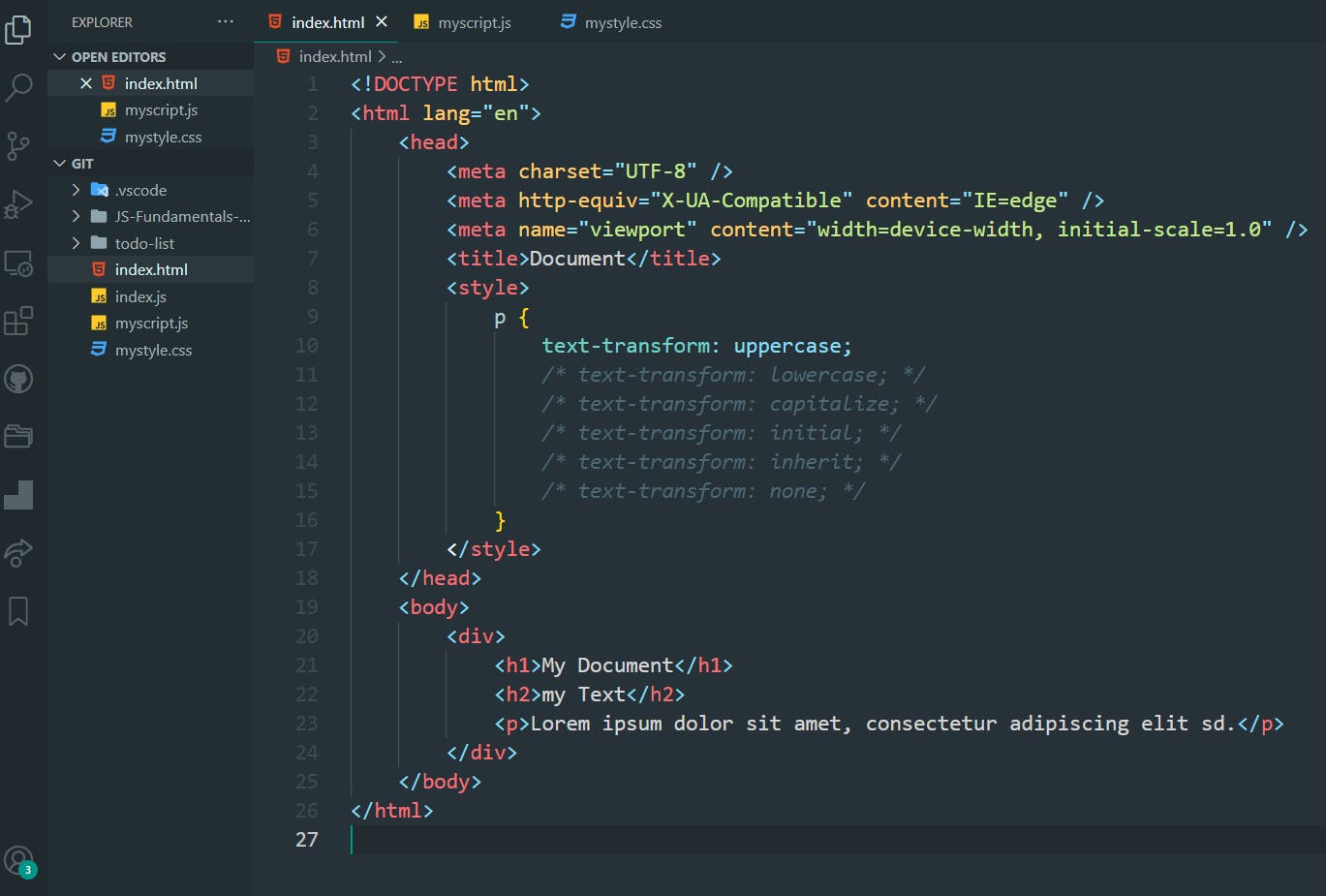Select the index.html editor tab
Screen dimensions: 1326x896
[x=327, y=22]
